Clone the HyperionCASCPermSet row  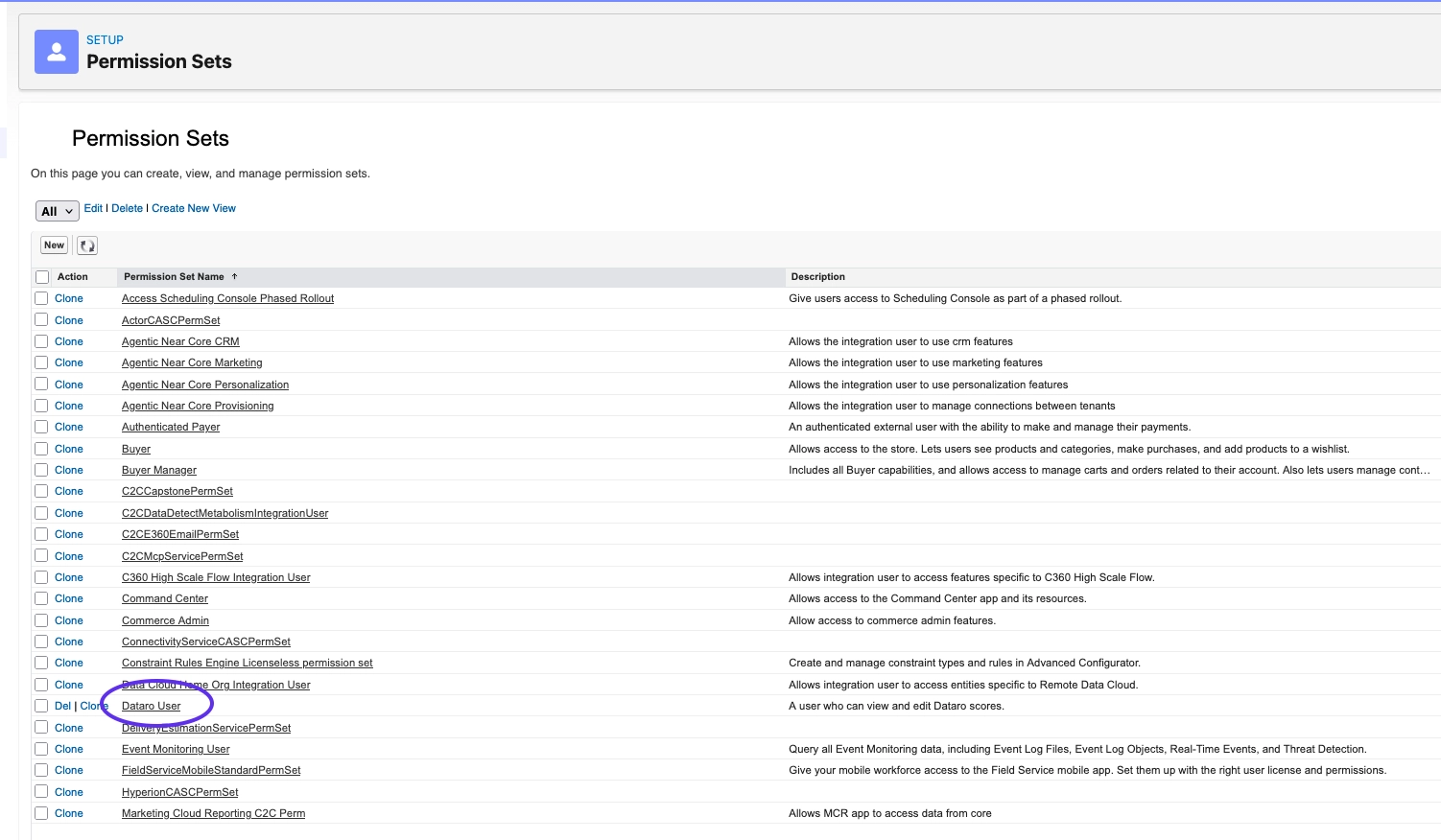click(69, 792)
